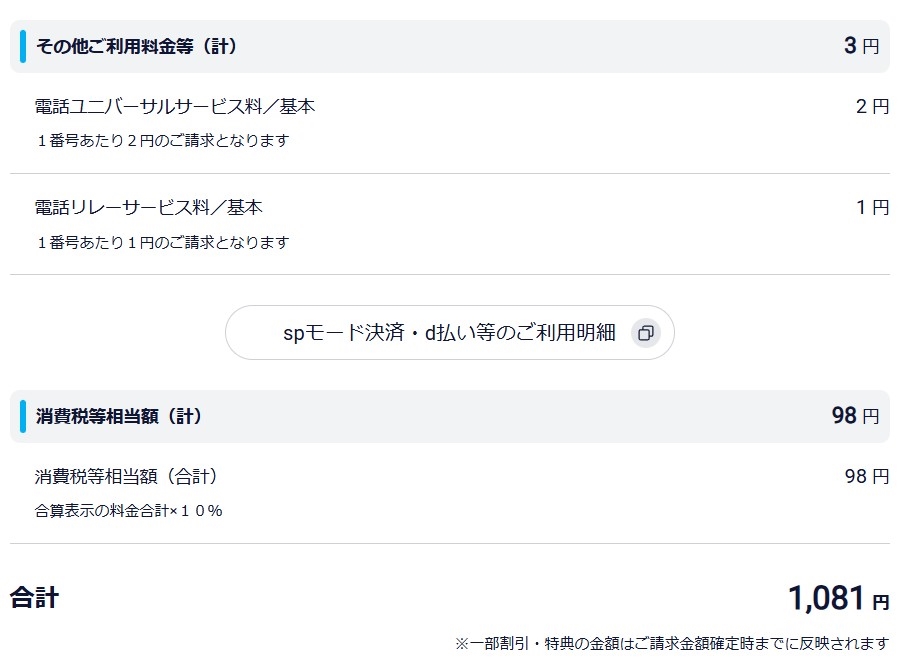Click the note １番号あたり１円のご請求となります
Screen dimensions: 921x667
[x=162, y=243]
